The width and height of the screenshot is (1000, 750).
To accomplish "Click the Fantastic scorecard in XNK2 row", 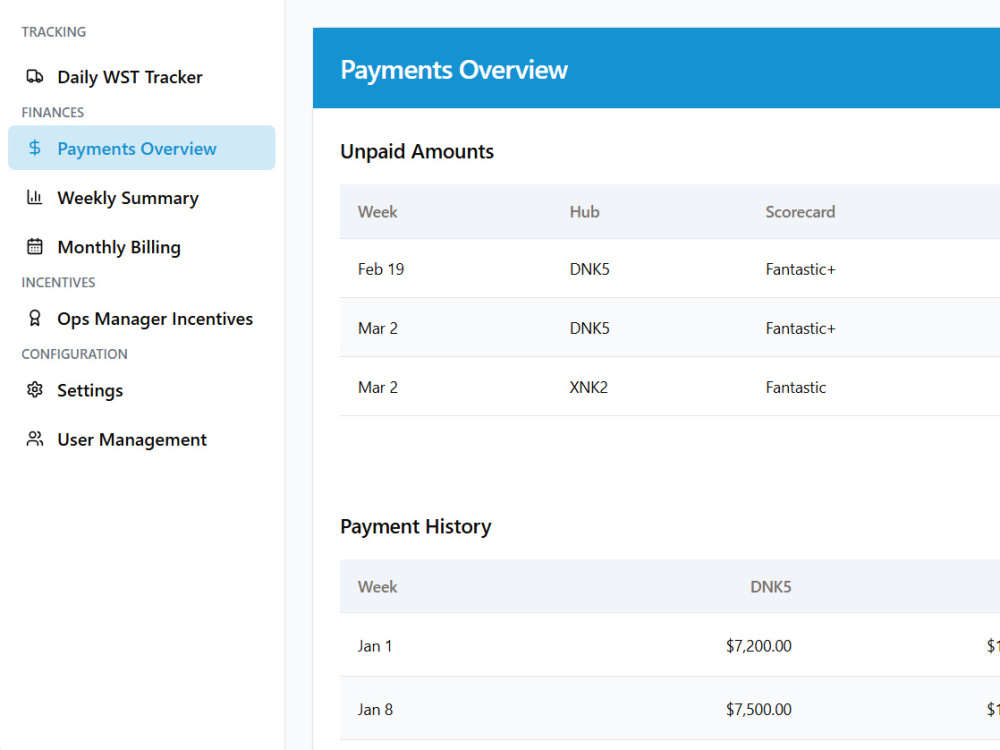I will [x=796, y=387].
